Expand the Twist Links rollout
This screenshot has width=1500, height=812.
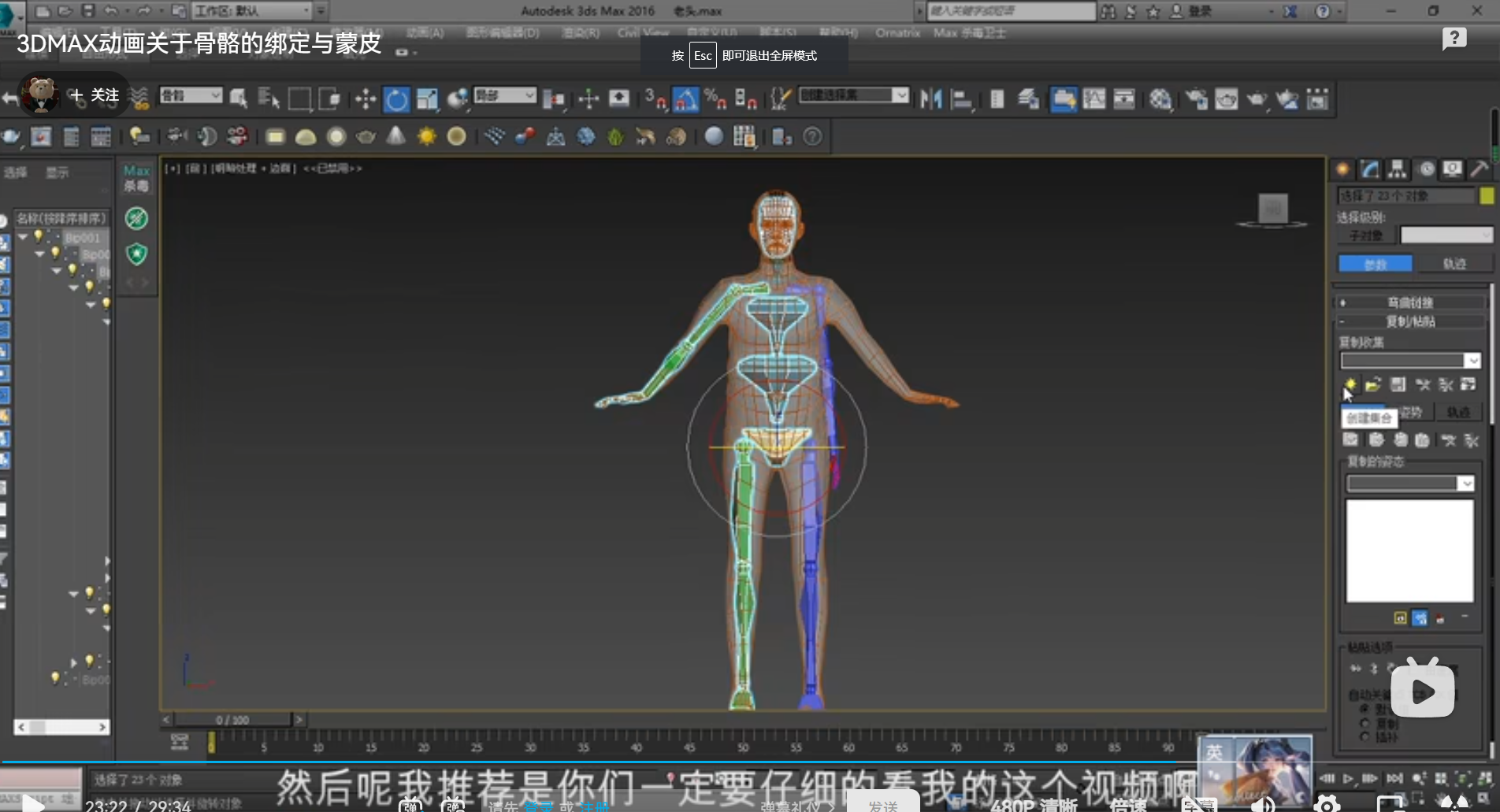coord(1410,302)
